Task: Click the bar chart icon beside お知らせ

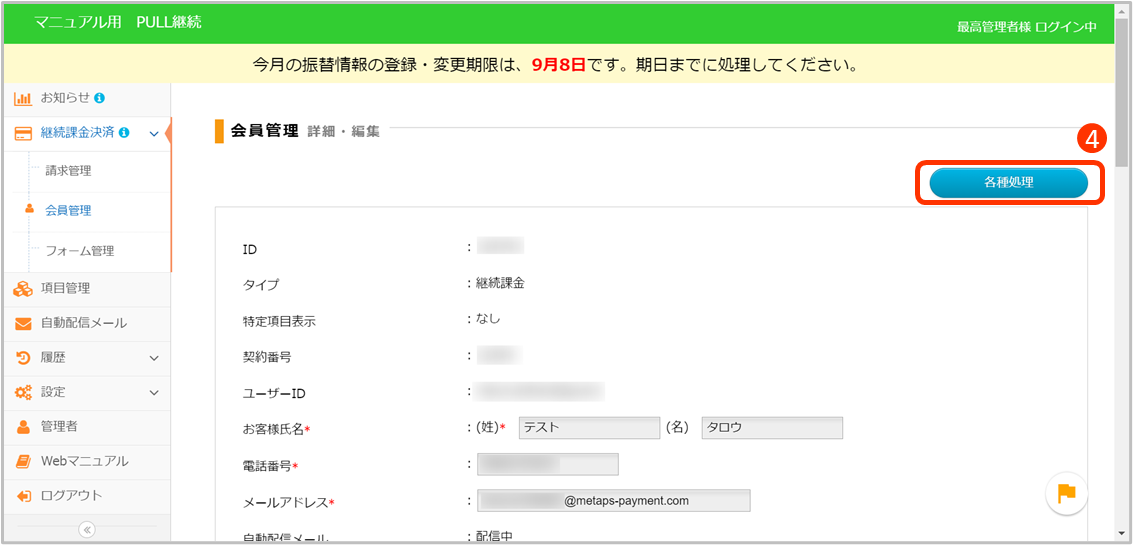Action: tap(23, 98)
